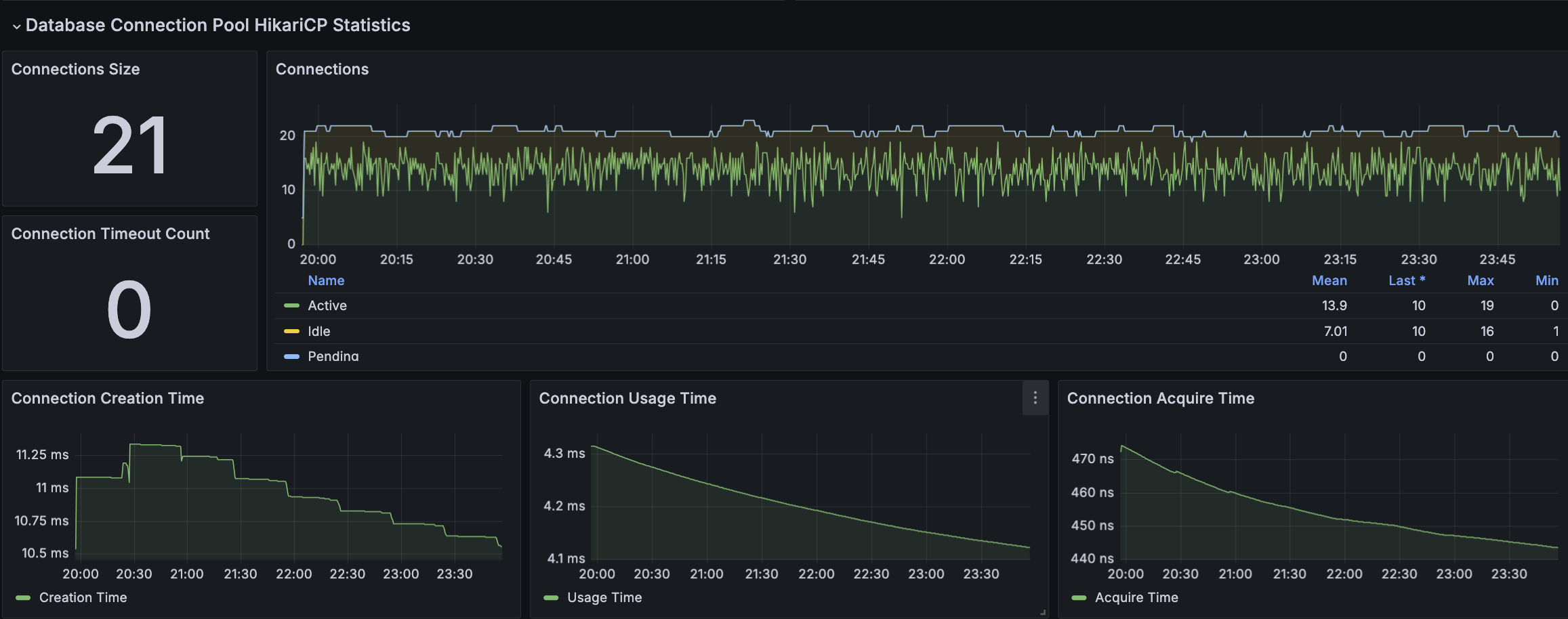Sort legend by Name column

click(x=326, y=280)
